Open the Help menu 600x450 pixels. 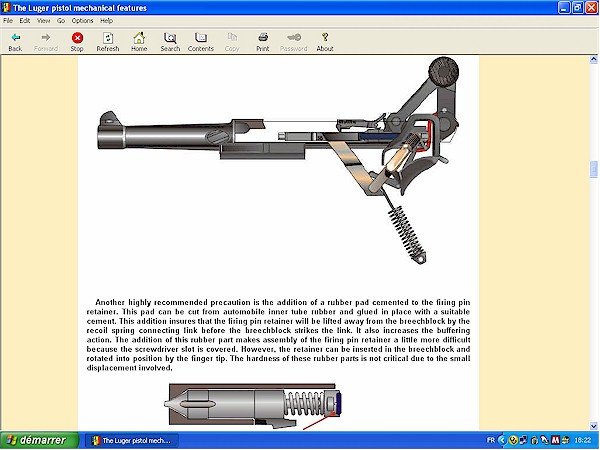(x=106, y=21)
